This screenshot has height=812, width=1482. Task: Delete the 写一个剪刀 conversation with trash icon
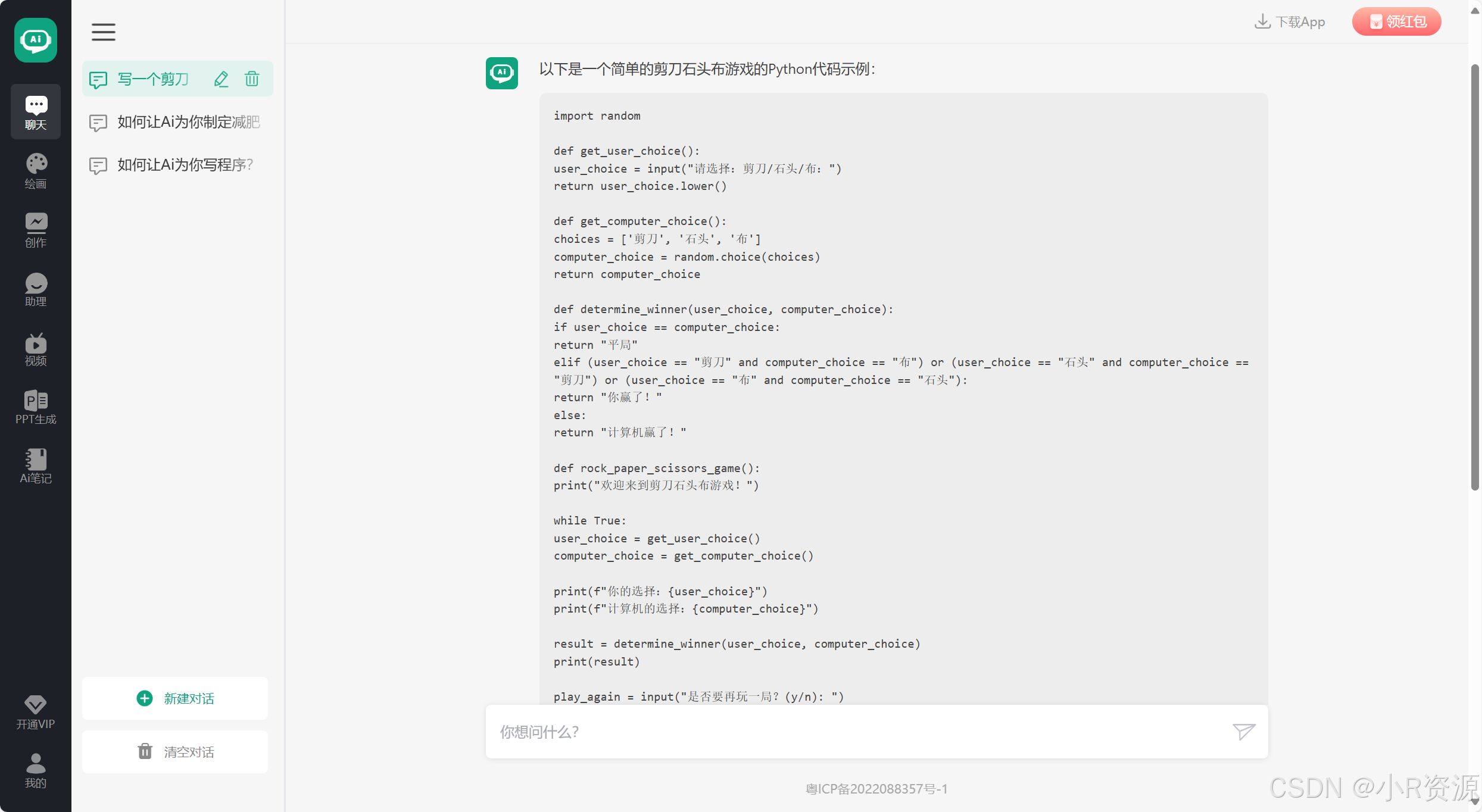(252, 79)
